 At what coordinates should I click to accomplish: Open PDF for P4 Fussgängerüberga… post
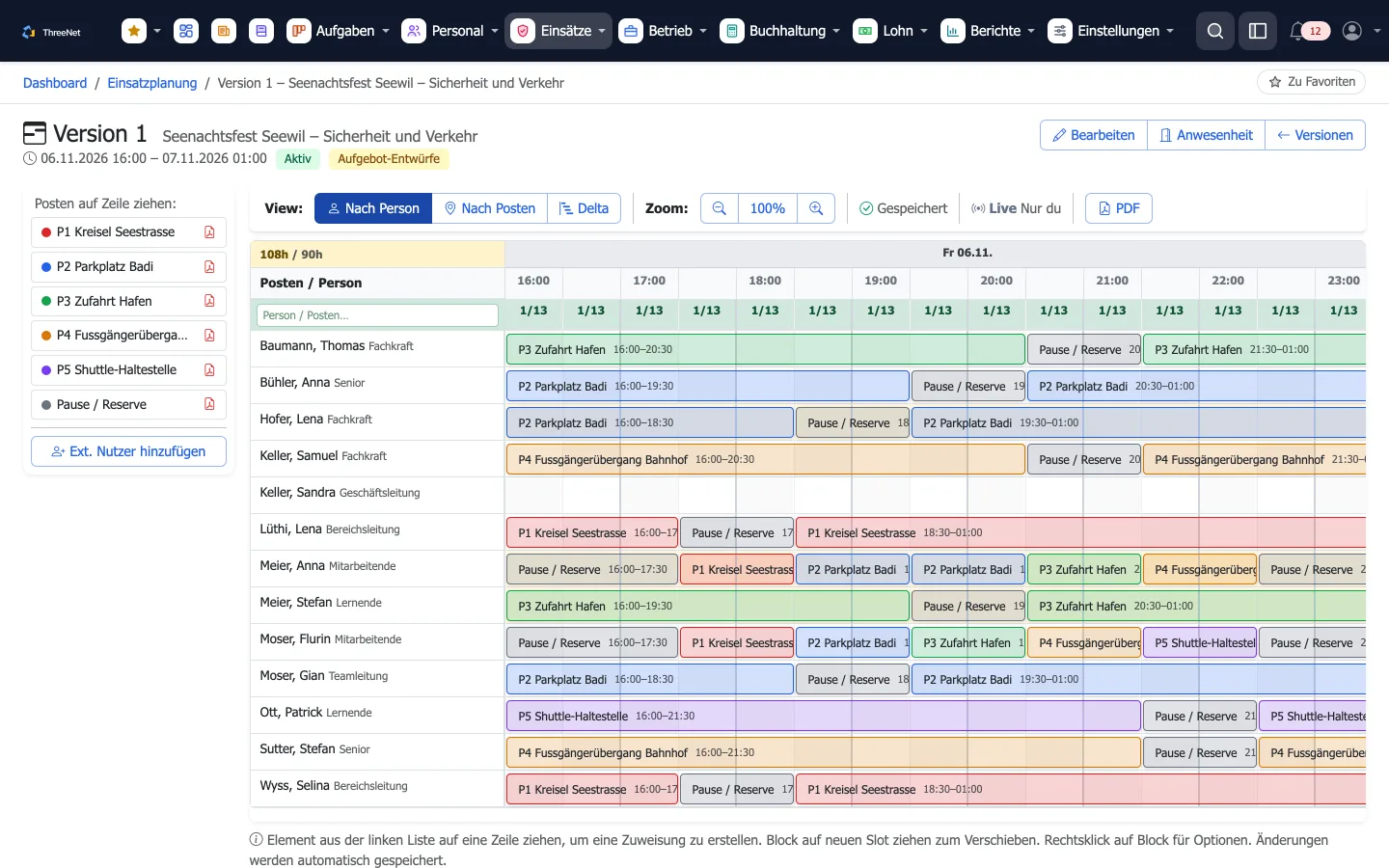coord(209,336)
